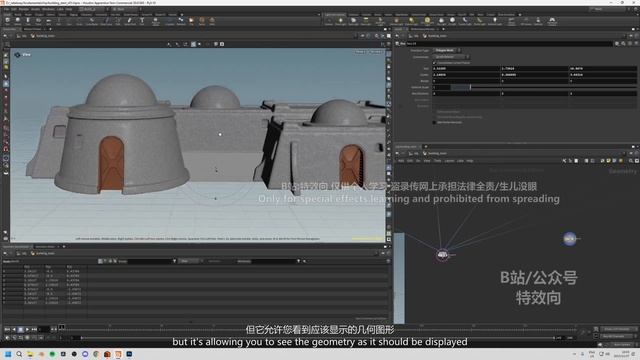
Task: Select the File shelf tool
Action: [x=191, y=21]
